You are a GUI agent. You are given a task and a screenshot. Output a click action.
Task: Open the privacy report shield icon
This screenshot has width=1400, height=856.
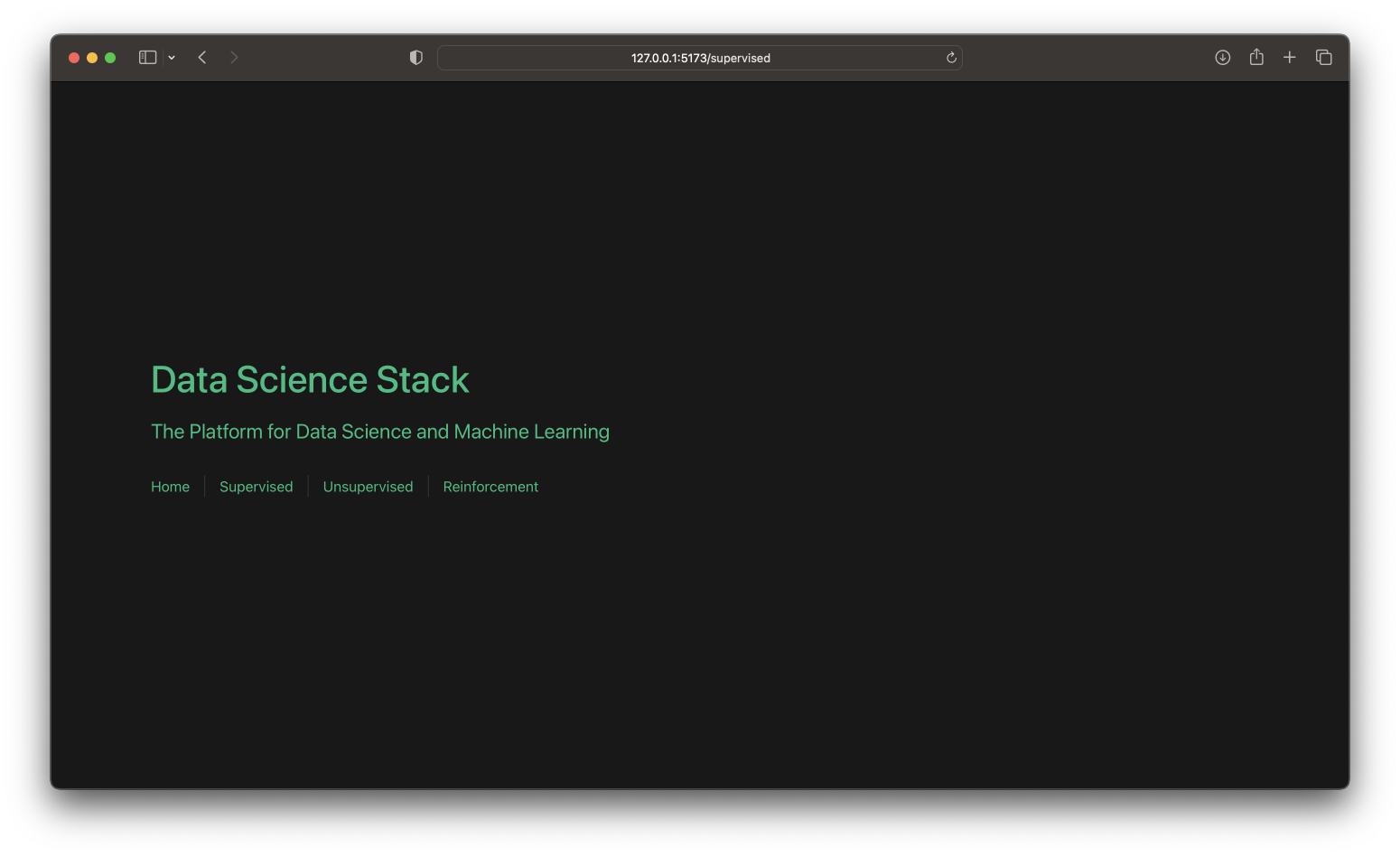[415, 58]
